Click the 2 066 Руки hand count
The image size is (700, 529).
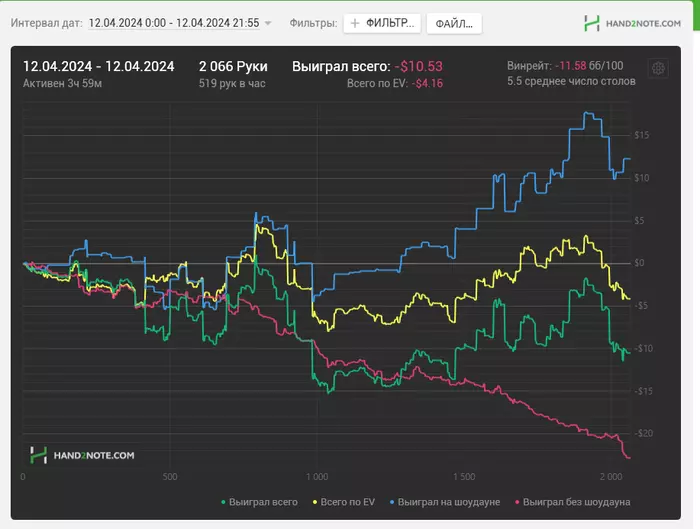[x=233, y=67]
